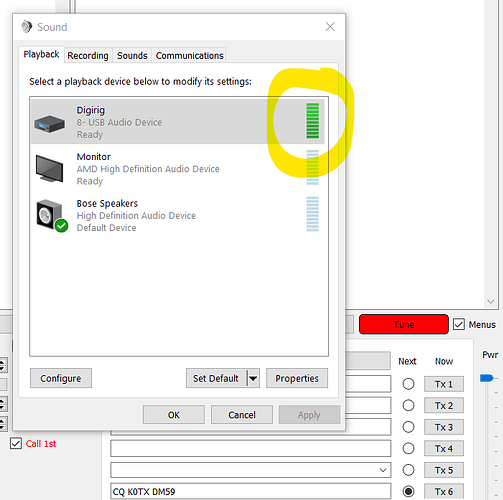Select the Next radio for Tx 4
This screenshot has height=500, width=503.
408,448
